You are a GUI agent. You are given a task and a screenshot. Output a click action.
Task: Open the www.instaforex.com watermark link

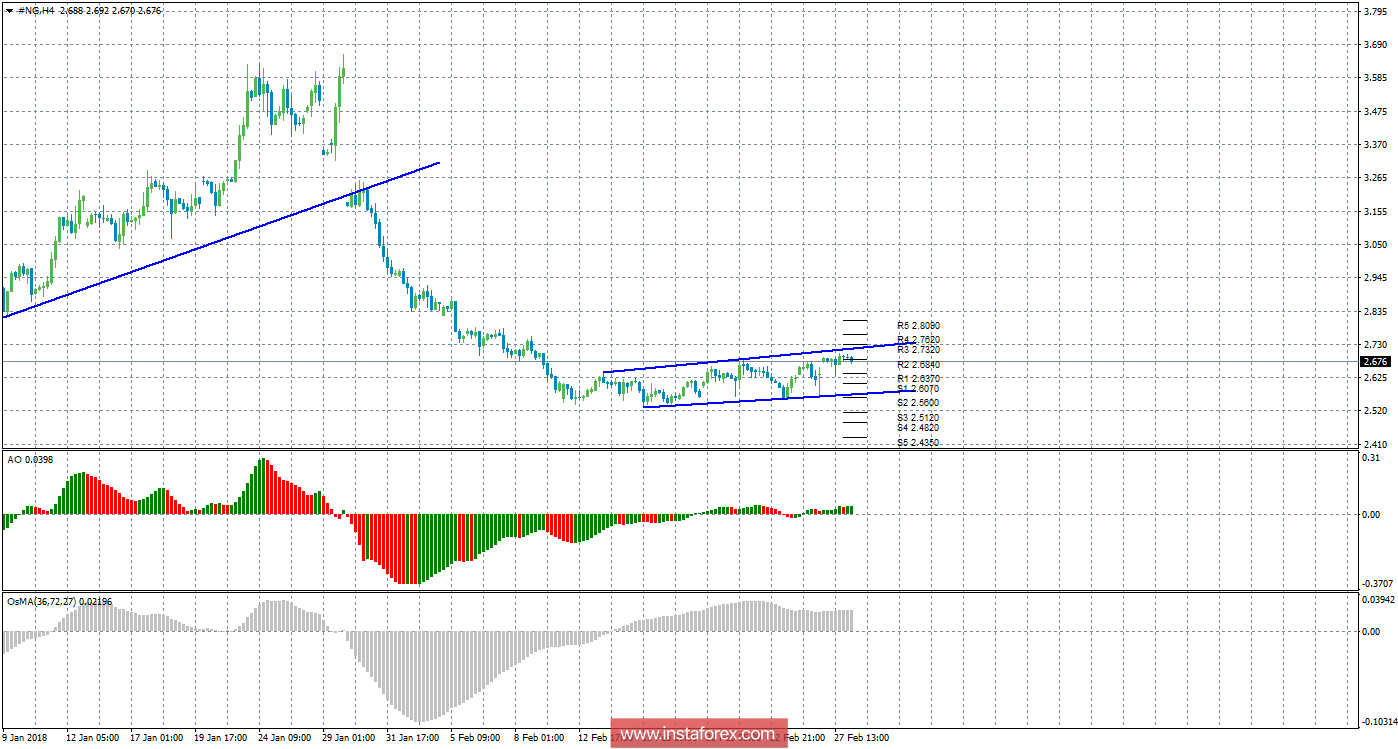(x=698, y=734)
